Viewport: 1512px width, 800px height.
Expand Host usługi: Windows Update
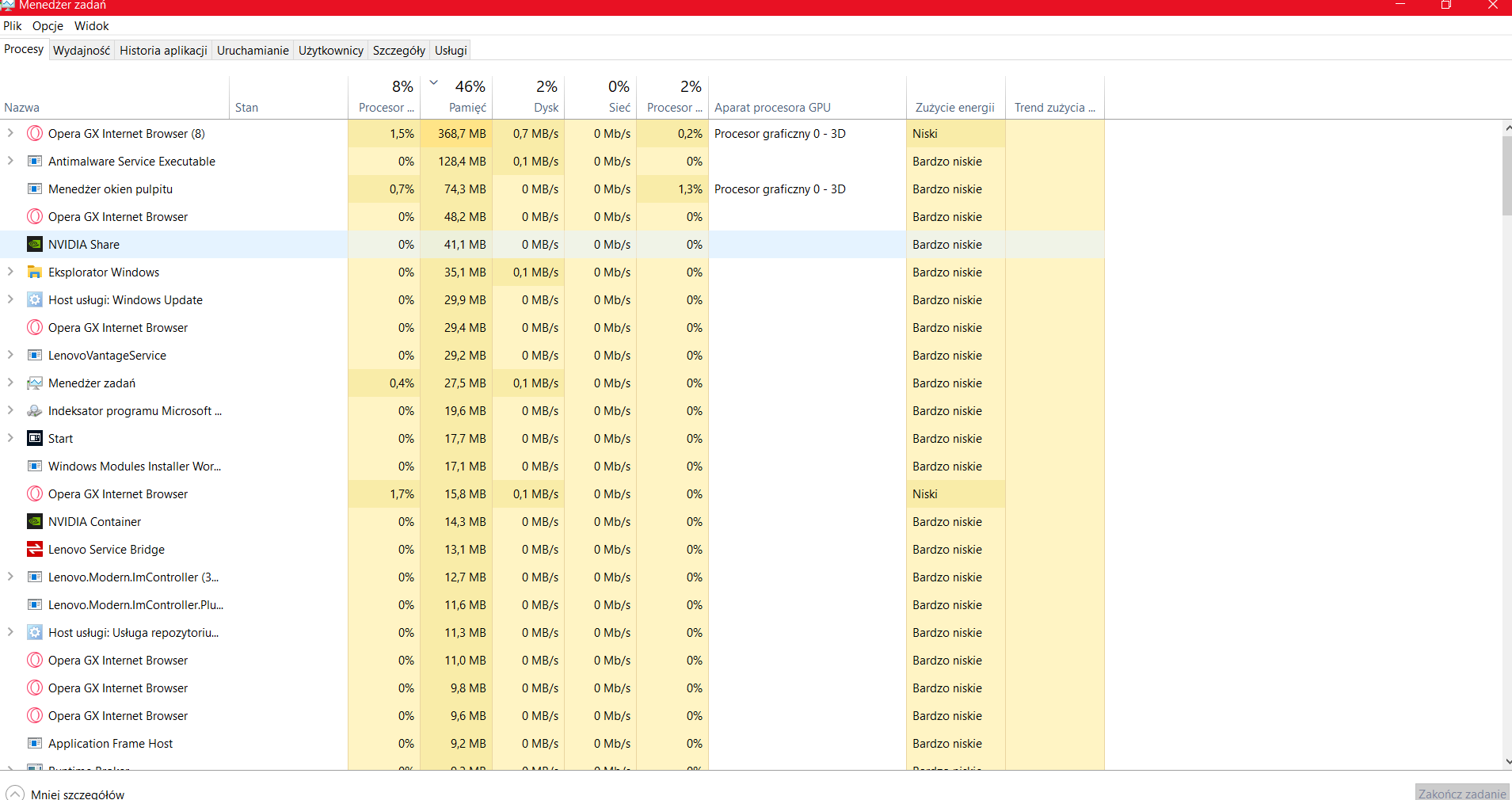coord(10,299)
